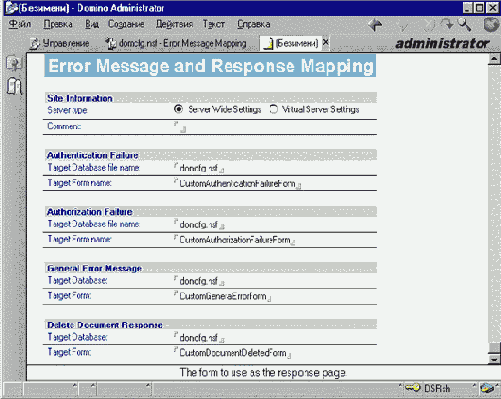The image size is (501, 399).
Task: Click the key icon in status bar
Action: 413,388
